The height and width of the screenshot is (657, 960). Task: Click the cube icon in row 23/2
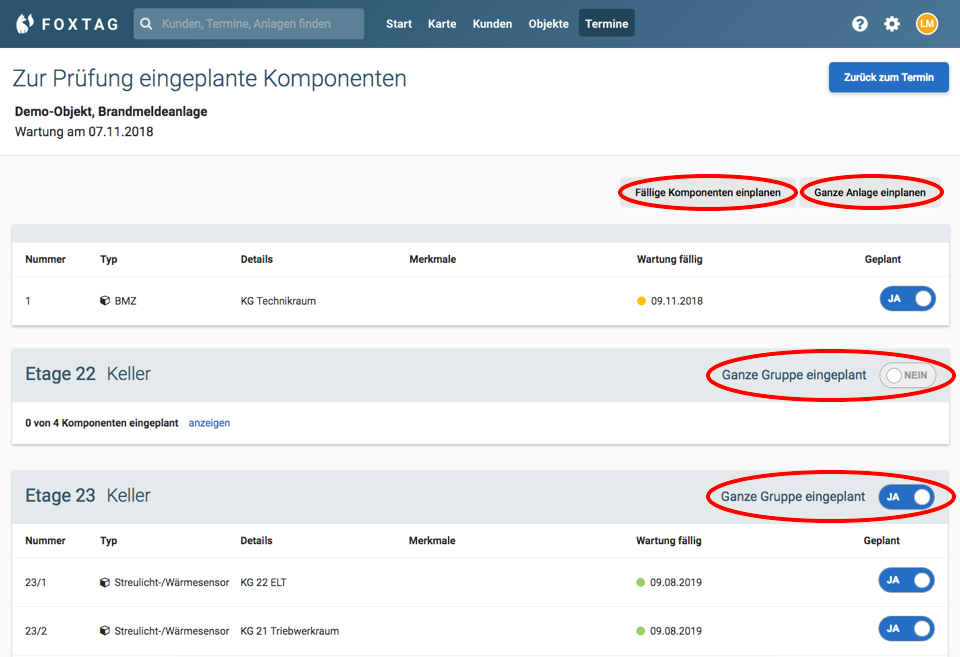click(105, 631)
